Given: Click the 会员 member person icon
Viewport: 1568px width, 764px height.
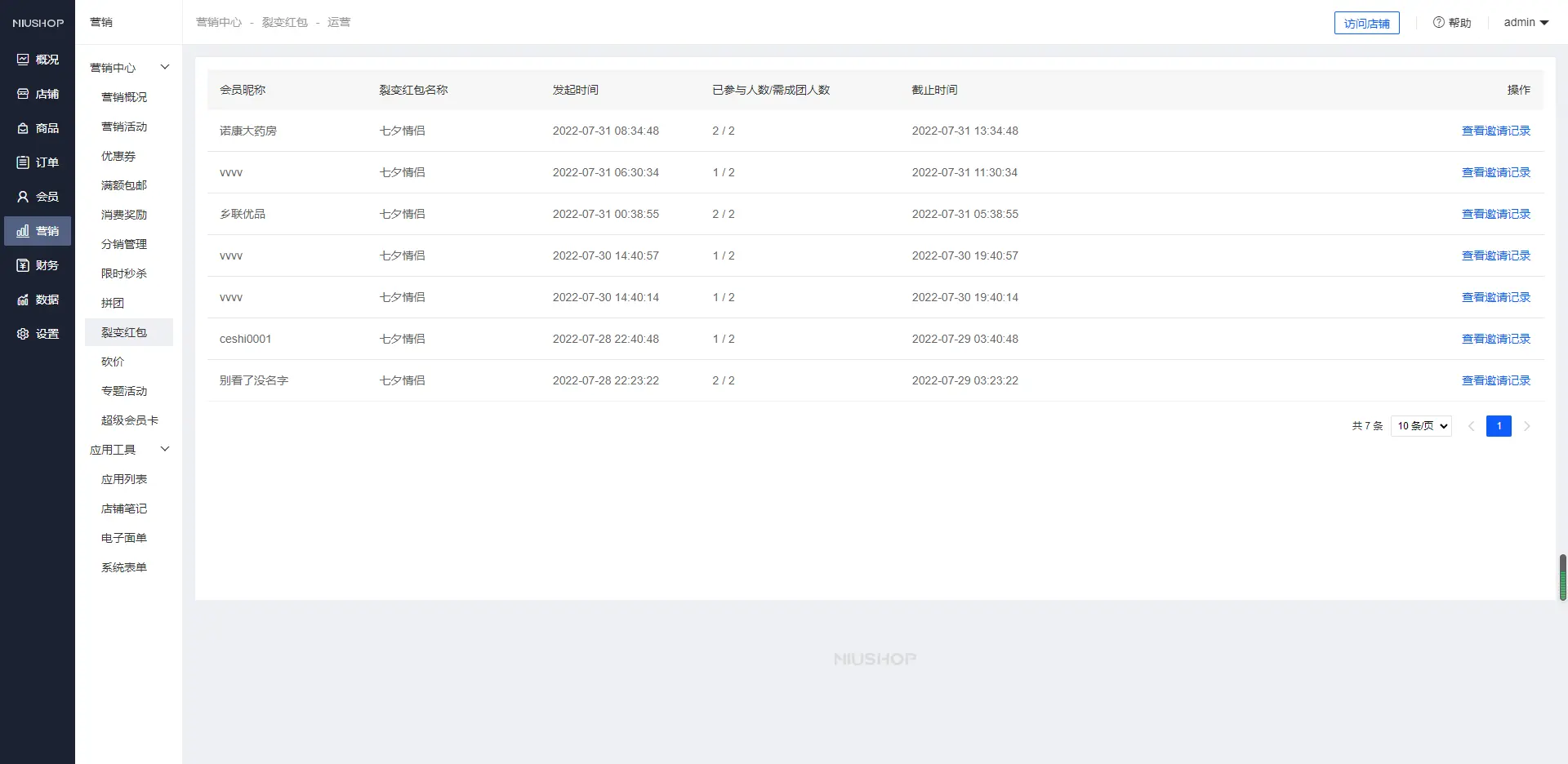Looking at the screenshot, I should [x=23, y=197].
